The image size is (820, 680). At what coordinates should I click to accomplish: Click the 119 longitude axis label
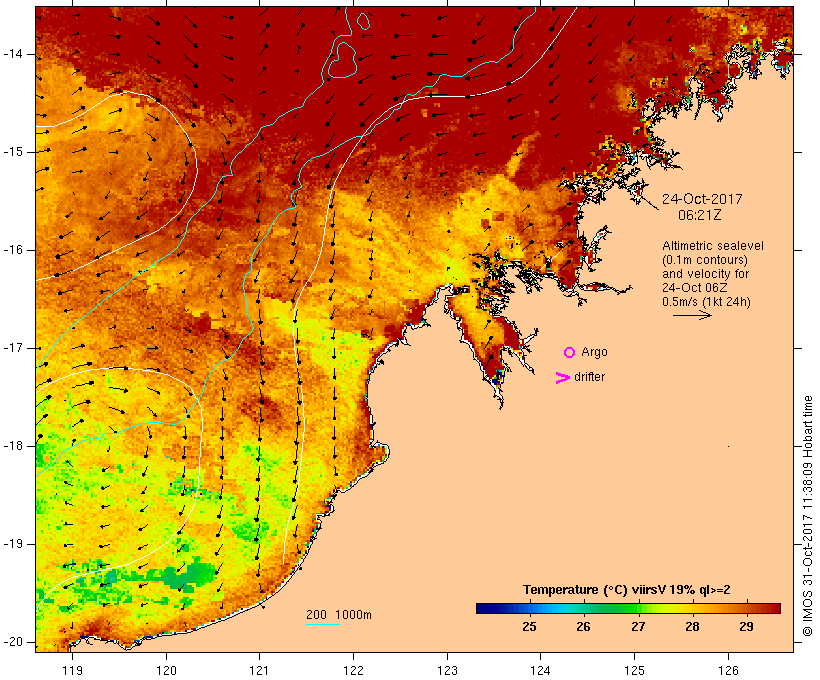(x=72, y=671)
